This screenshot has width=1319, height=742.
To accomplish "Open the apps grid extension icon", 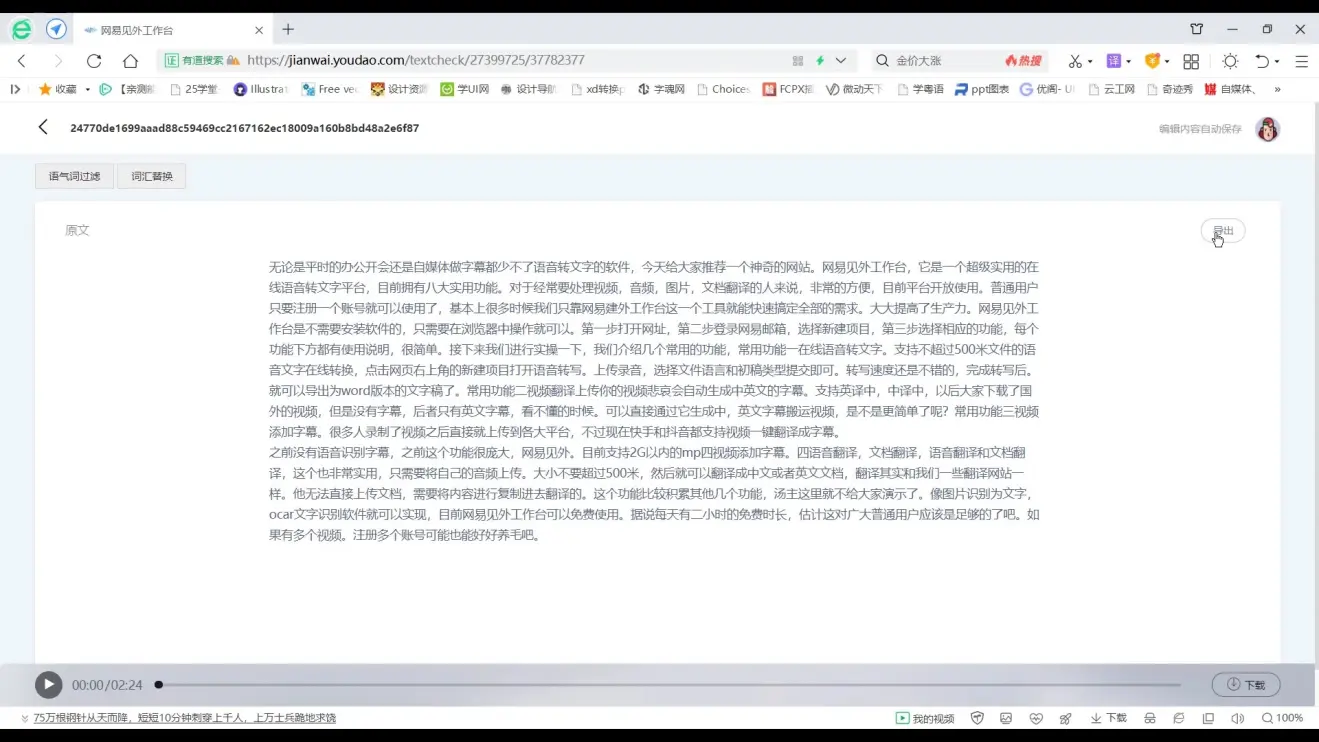I will [1191, 61].
